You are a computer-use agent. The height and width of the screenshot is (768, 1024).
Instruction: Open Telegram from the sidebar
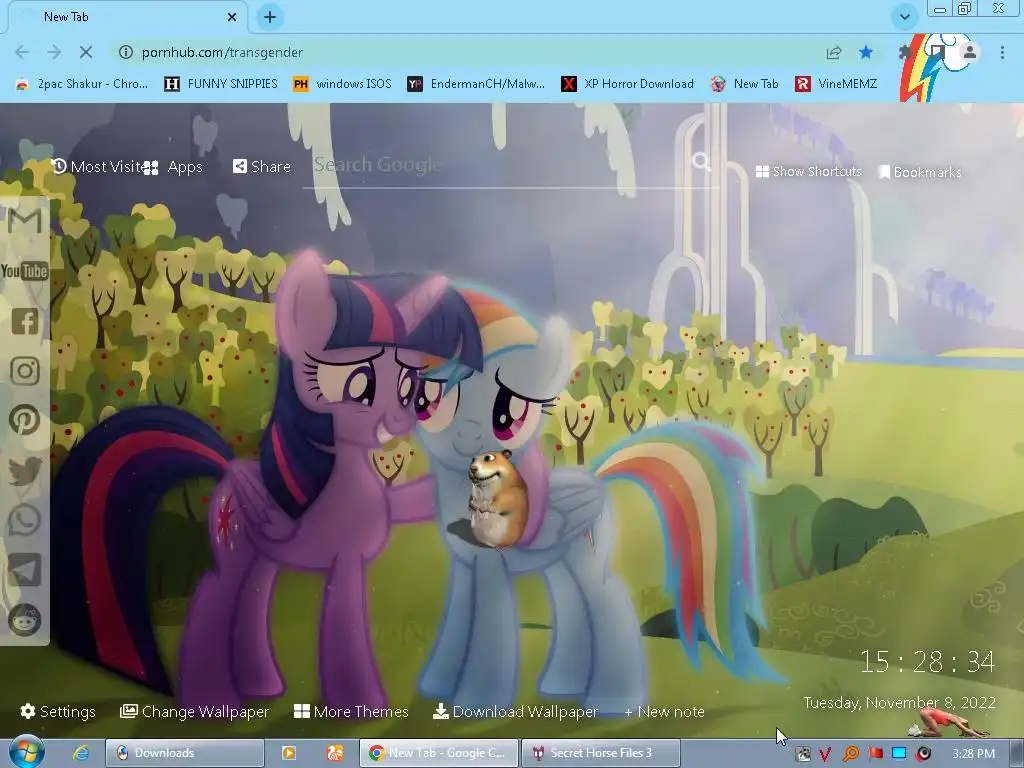[x=25, y=569]
